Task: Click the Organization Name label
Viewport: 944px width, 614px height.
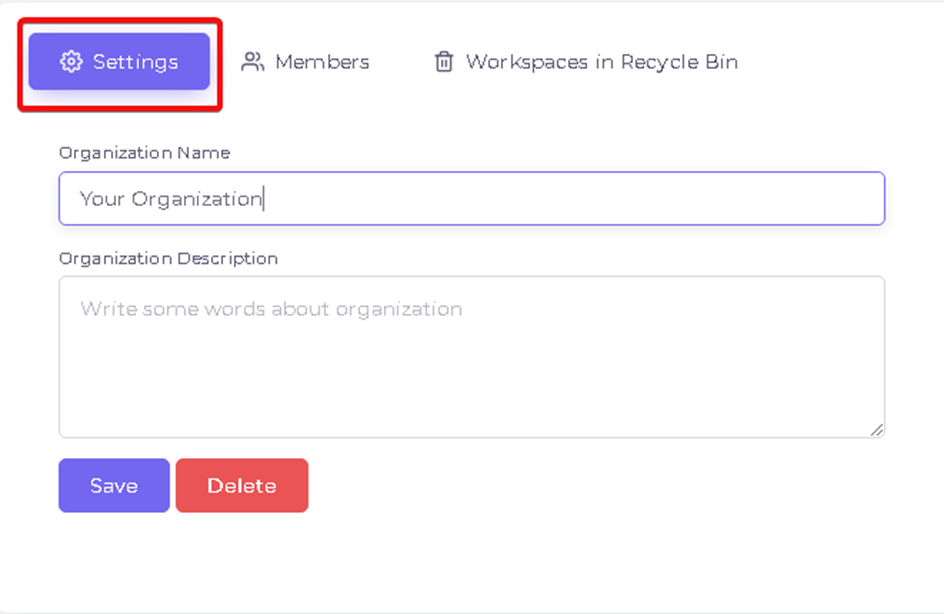Action: pyautogui.click(x=144, y=153)
